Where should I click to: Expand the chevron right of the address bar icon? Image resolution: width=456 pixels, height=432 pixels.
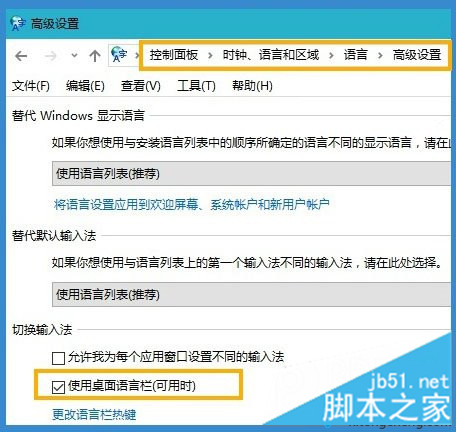[136, 55]
